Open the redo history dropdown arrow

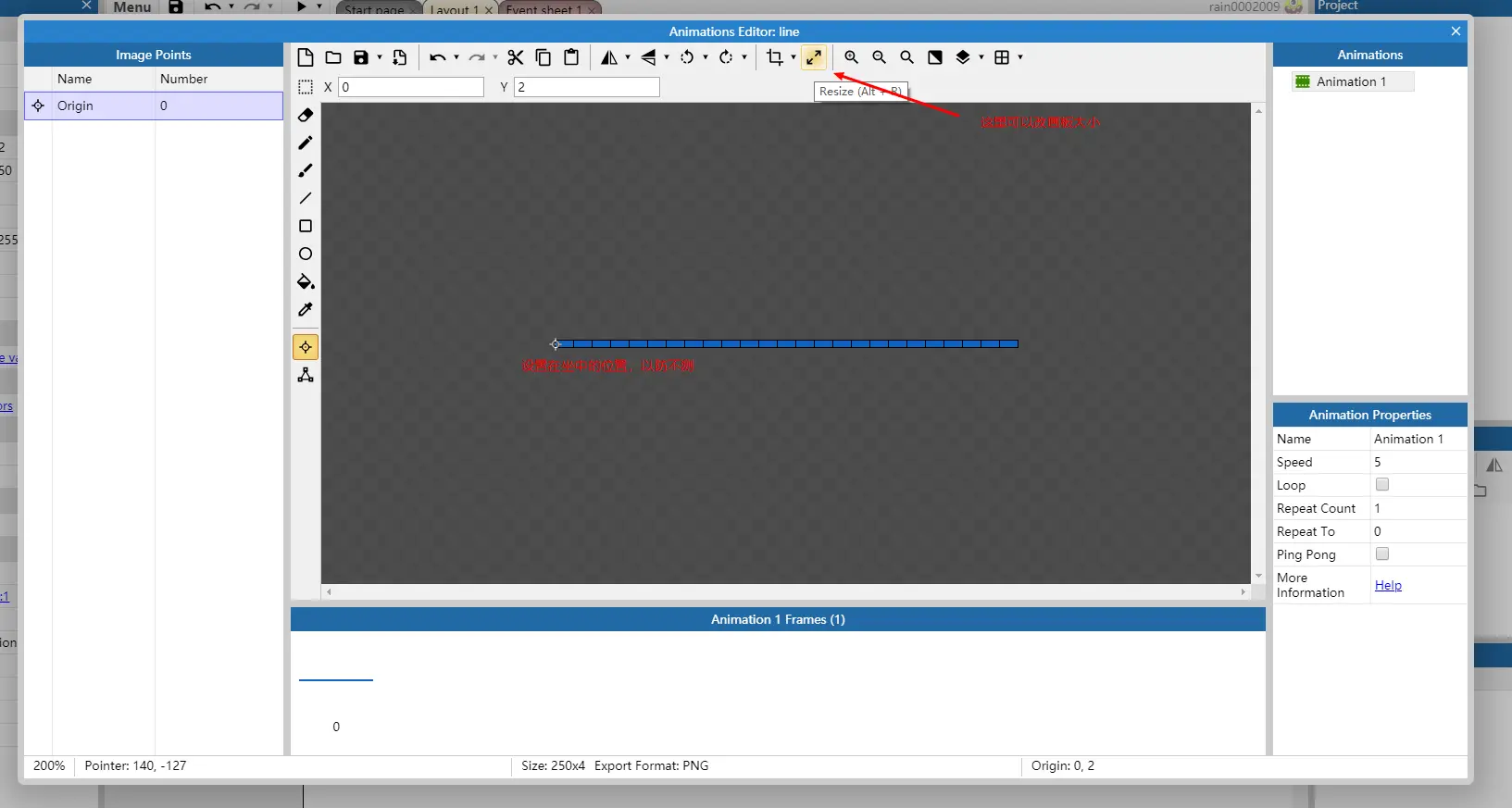pyautogui.click(x=495, y=57)
